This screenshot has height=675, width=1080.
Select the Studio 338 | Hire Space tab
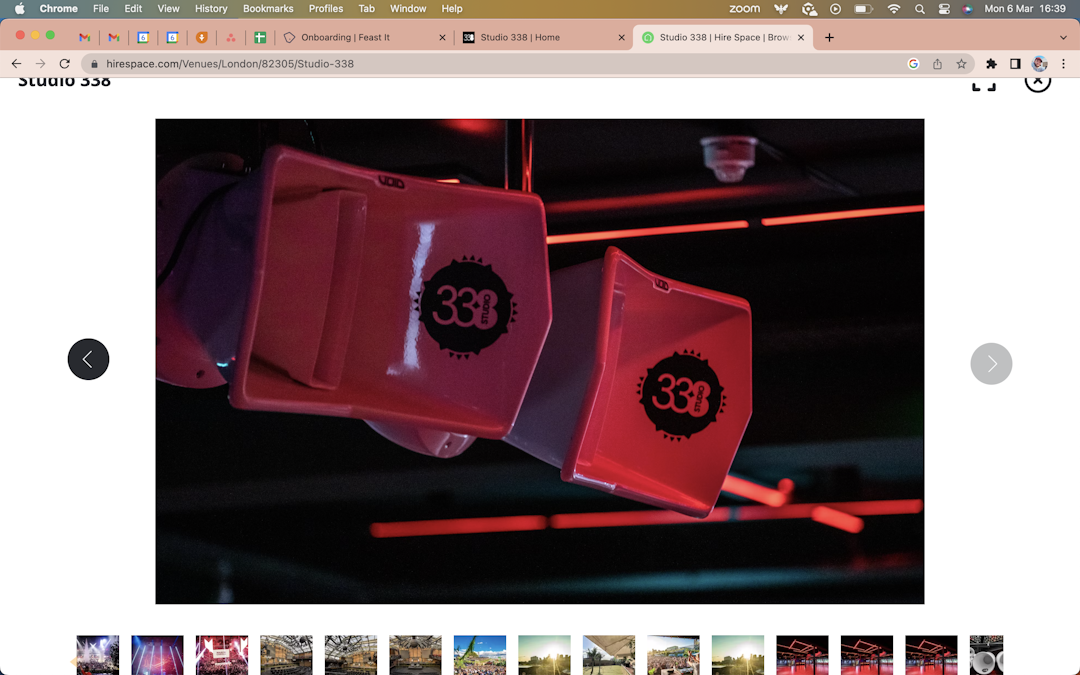pos(723,37)
